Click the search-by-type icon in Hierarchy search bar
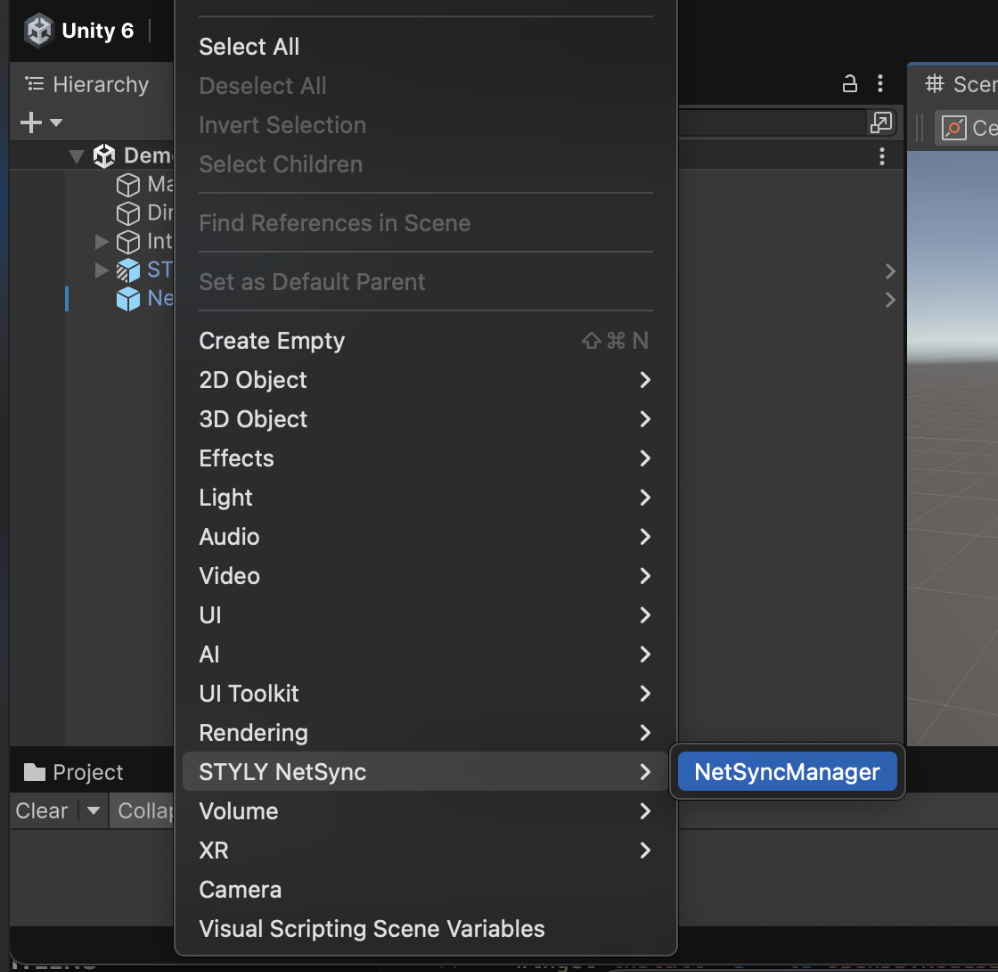 tap(881, 122)
